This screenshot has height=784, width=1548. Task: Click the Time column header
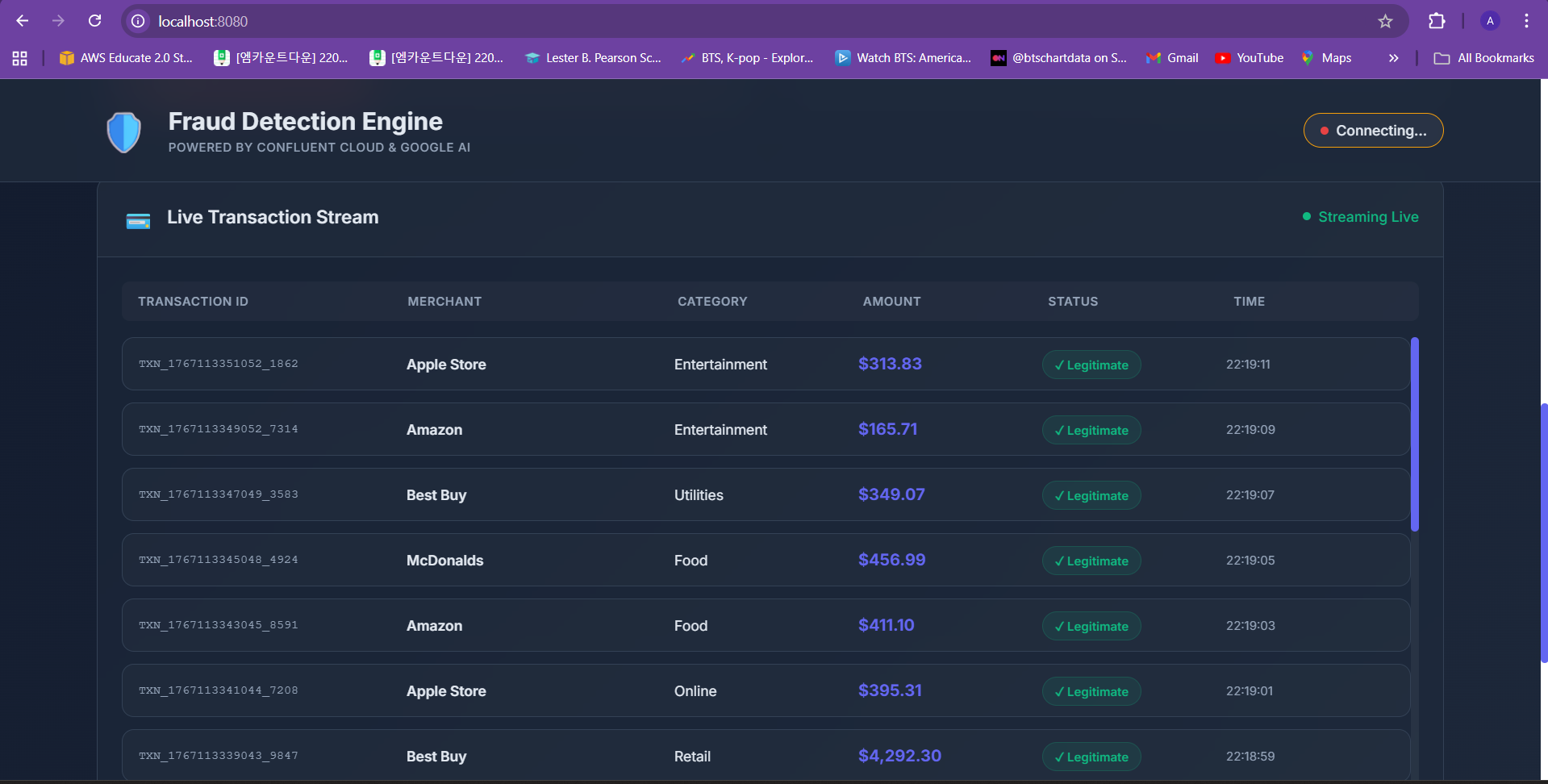coord(1249,302)
